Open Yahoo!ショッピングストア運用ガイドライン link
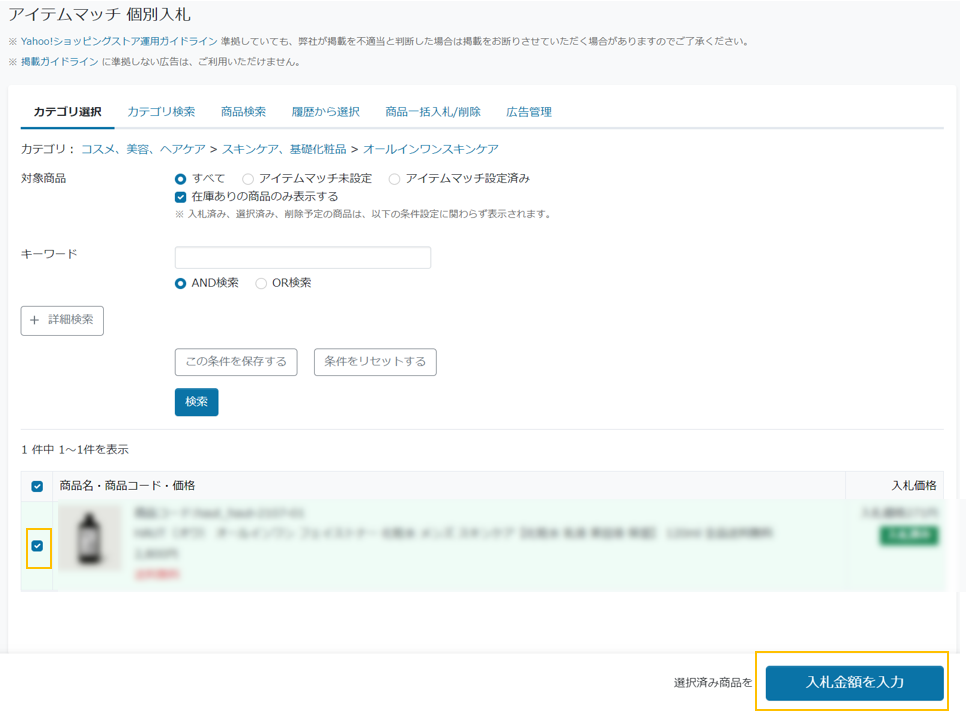Screen dimensions: 966x727 pos(119,41)
